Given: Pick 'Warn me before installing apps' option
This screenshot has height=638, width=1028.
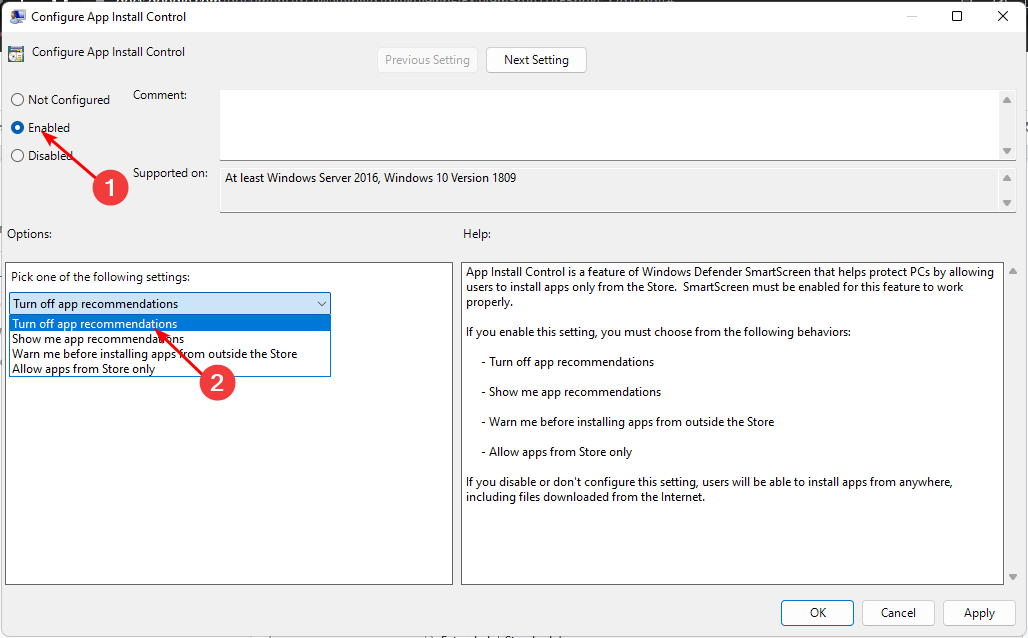Looking at the screenshot, I should coord(154,354).
